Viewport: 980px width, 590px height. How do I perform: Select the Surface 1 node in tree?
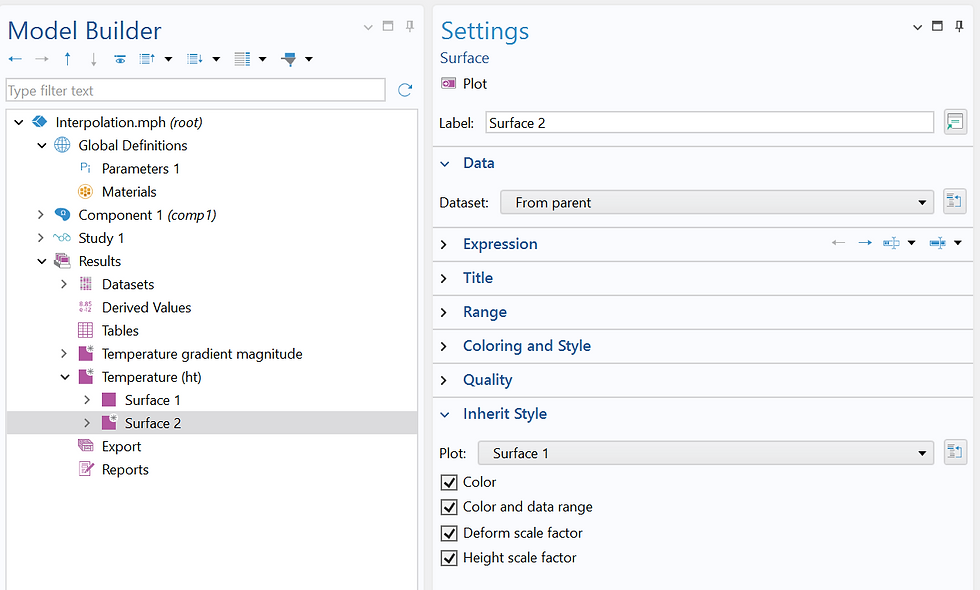[x=152, y=399]
